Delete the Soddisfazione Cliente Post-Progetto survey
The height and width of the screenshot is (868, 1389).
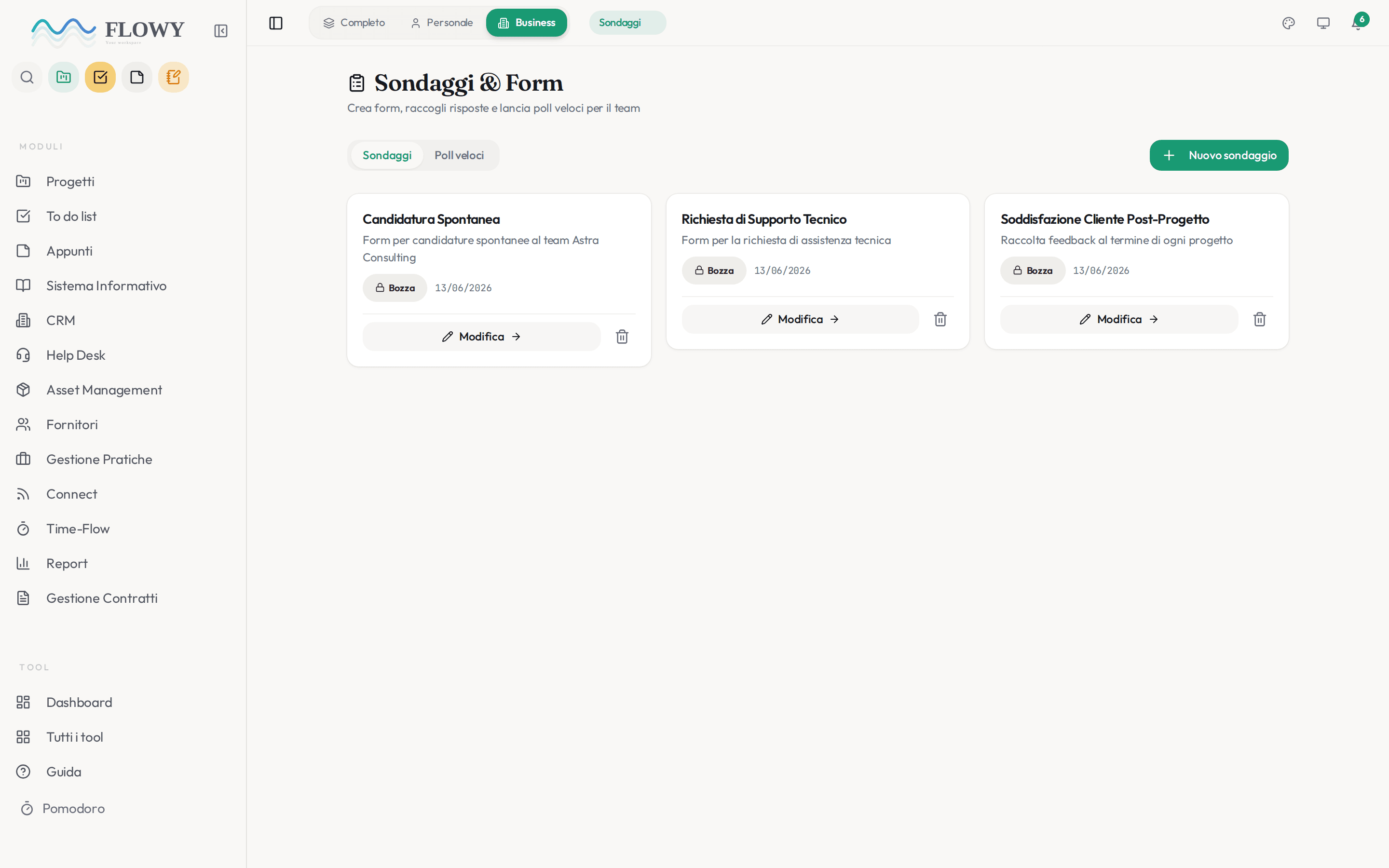point(1259,319)
